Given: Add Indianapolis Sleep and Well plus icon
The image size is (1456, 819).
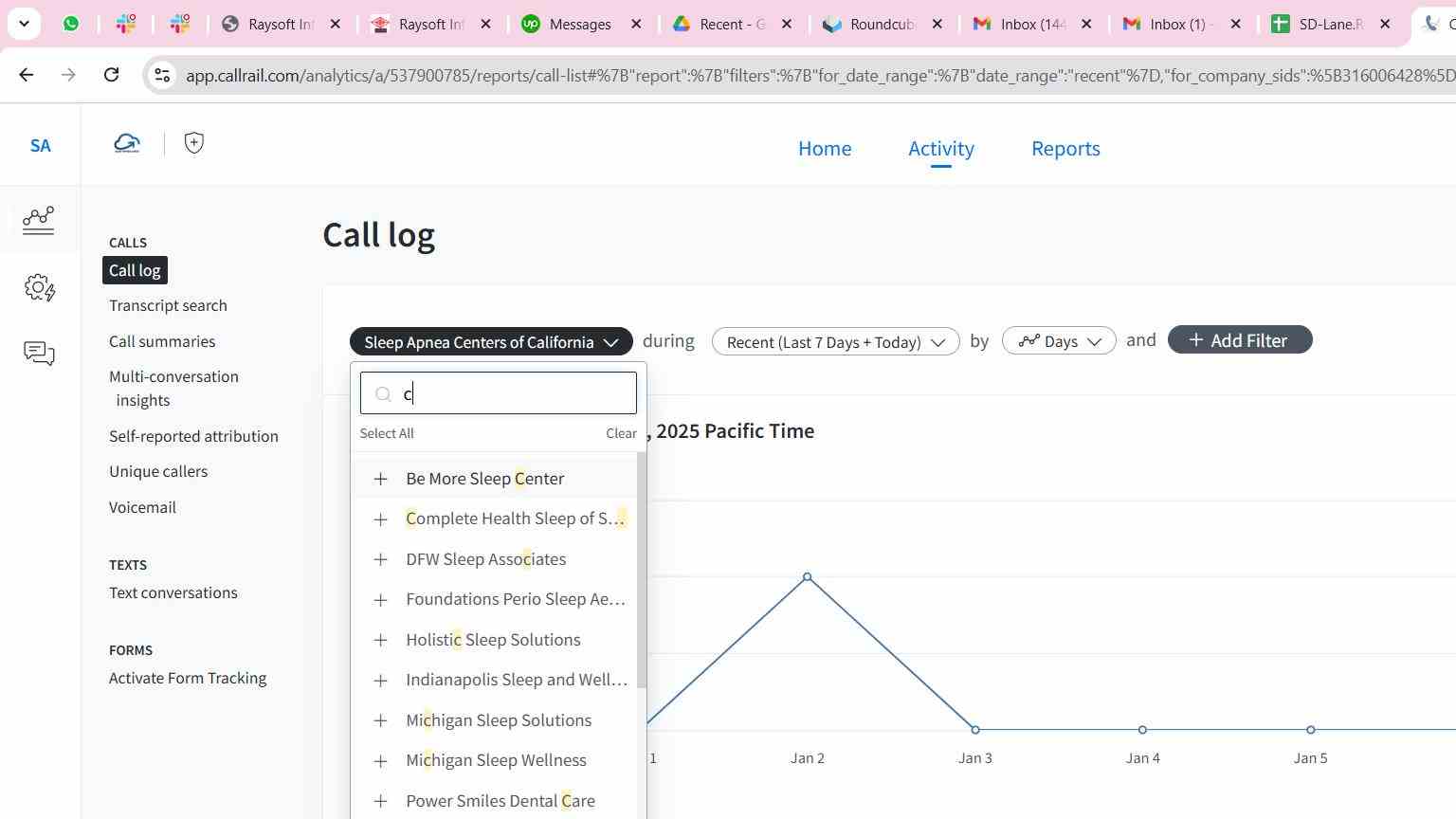Looking at the screenshot, I should click(380, 681).
